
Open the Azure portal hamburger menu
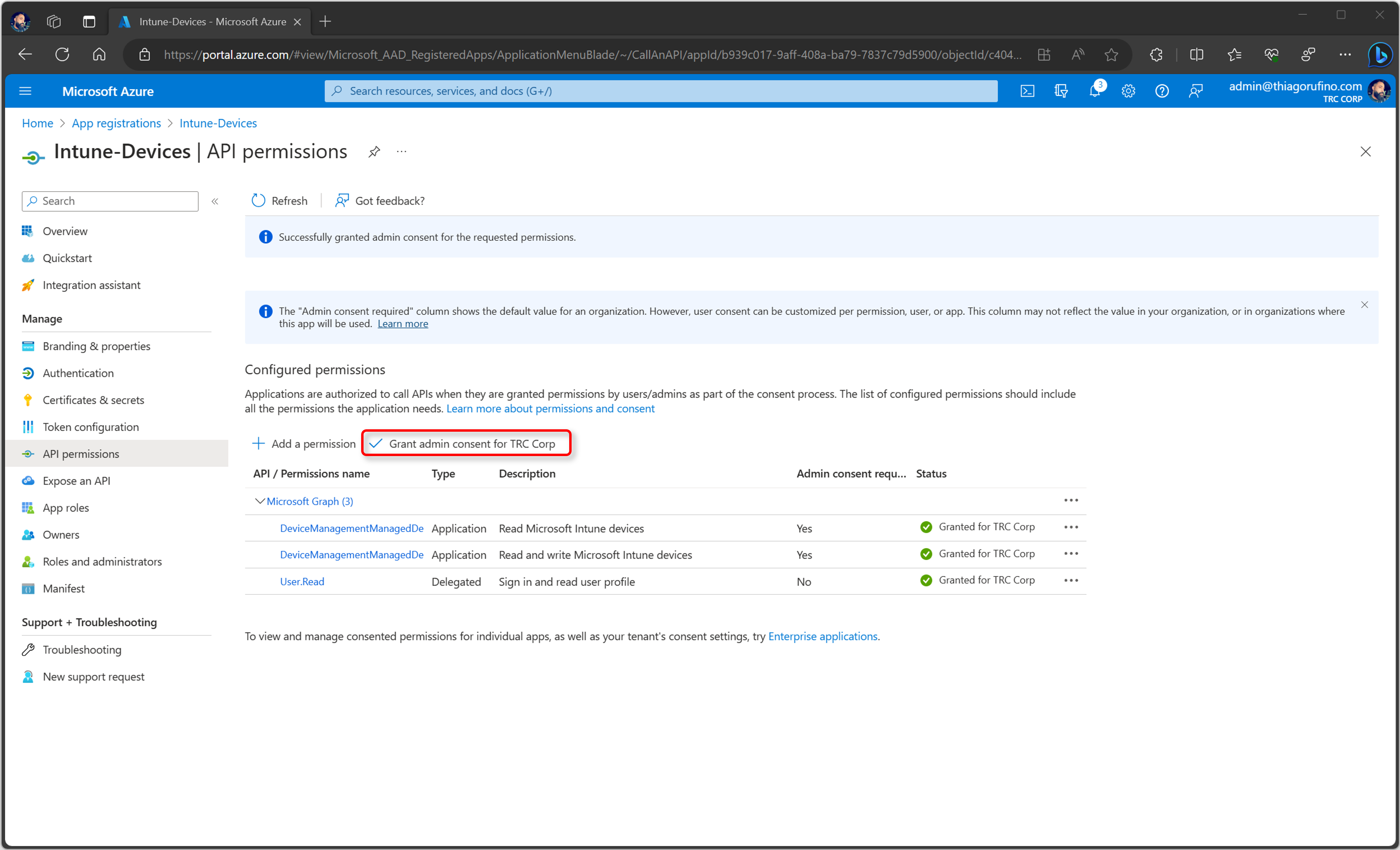[25, 91]
